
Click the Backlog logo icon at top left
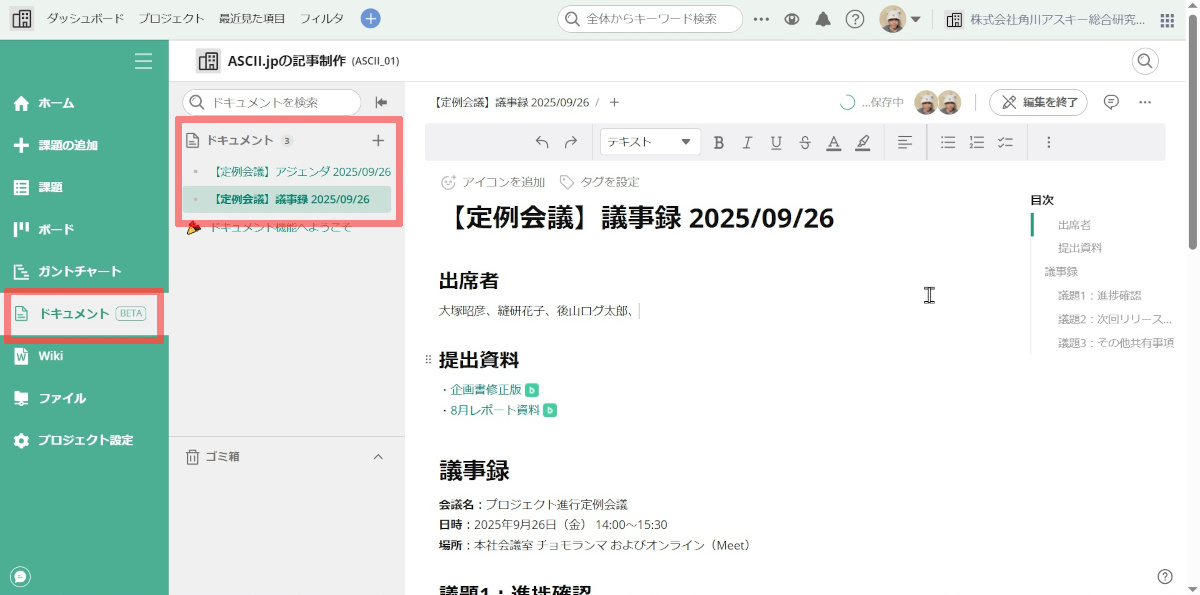coord(22,19)
